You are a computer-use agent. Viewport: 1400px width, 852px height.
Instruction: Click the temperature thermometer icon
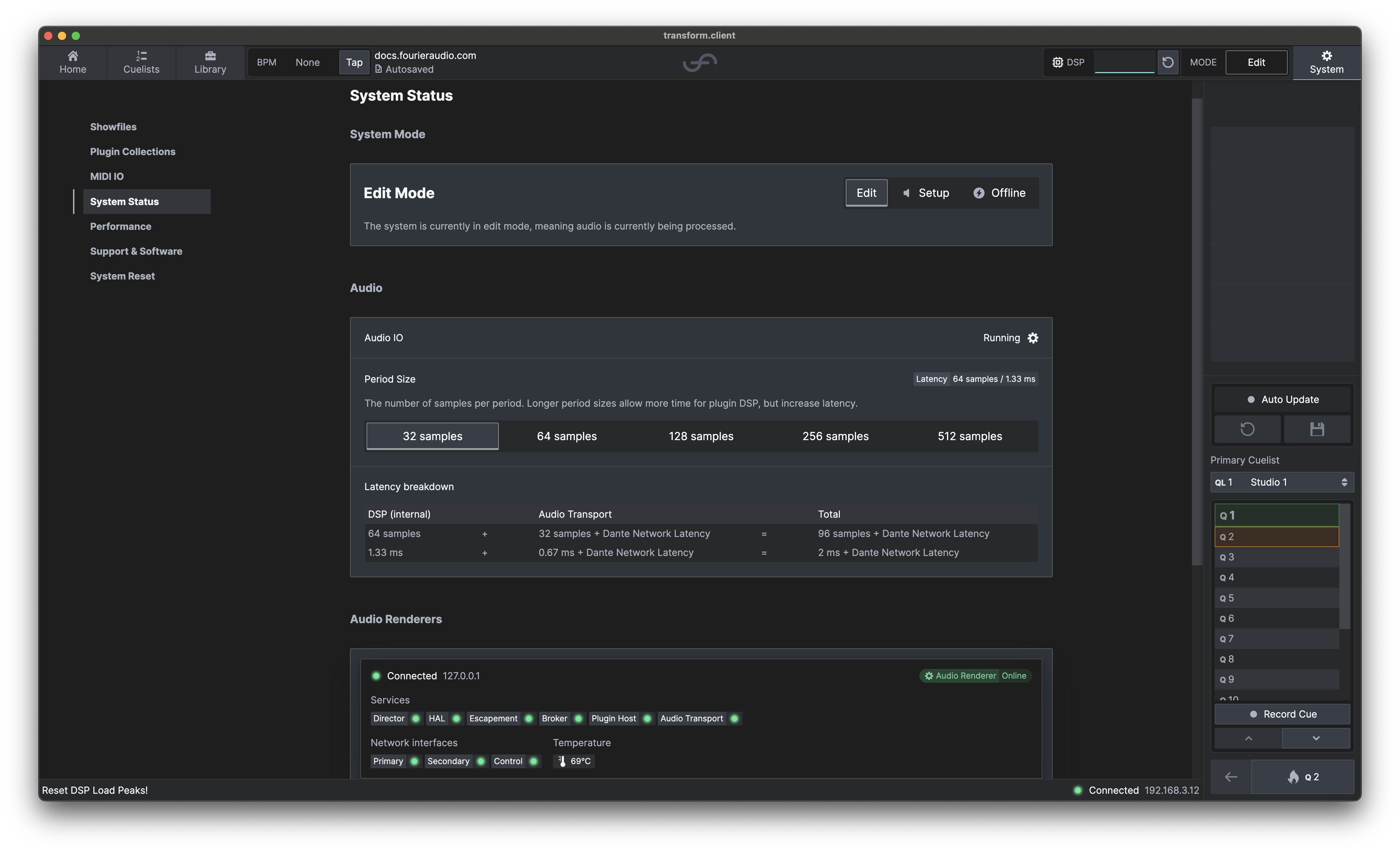tap(562, 762)
